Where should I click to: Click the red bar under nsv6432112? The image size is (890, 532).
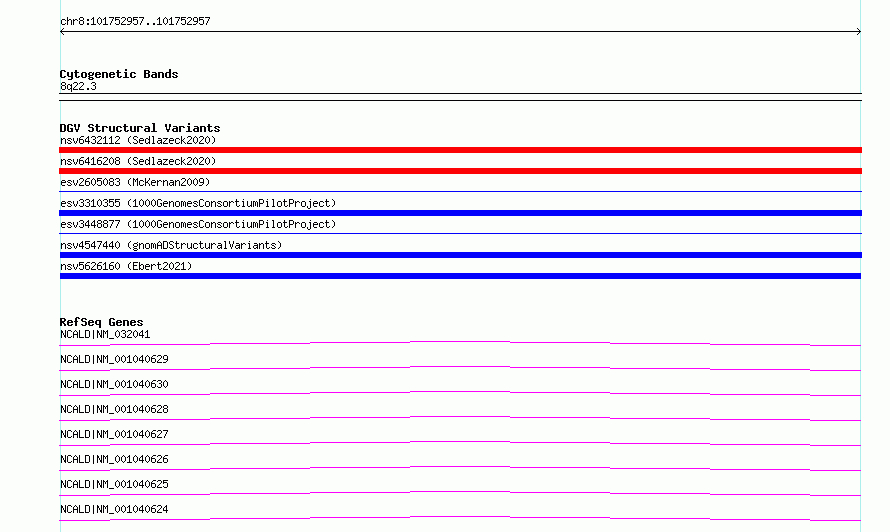click(460, 150)
